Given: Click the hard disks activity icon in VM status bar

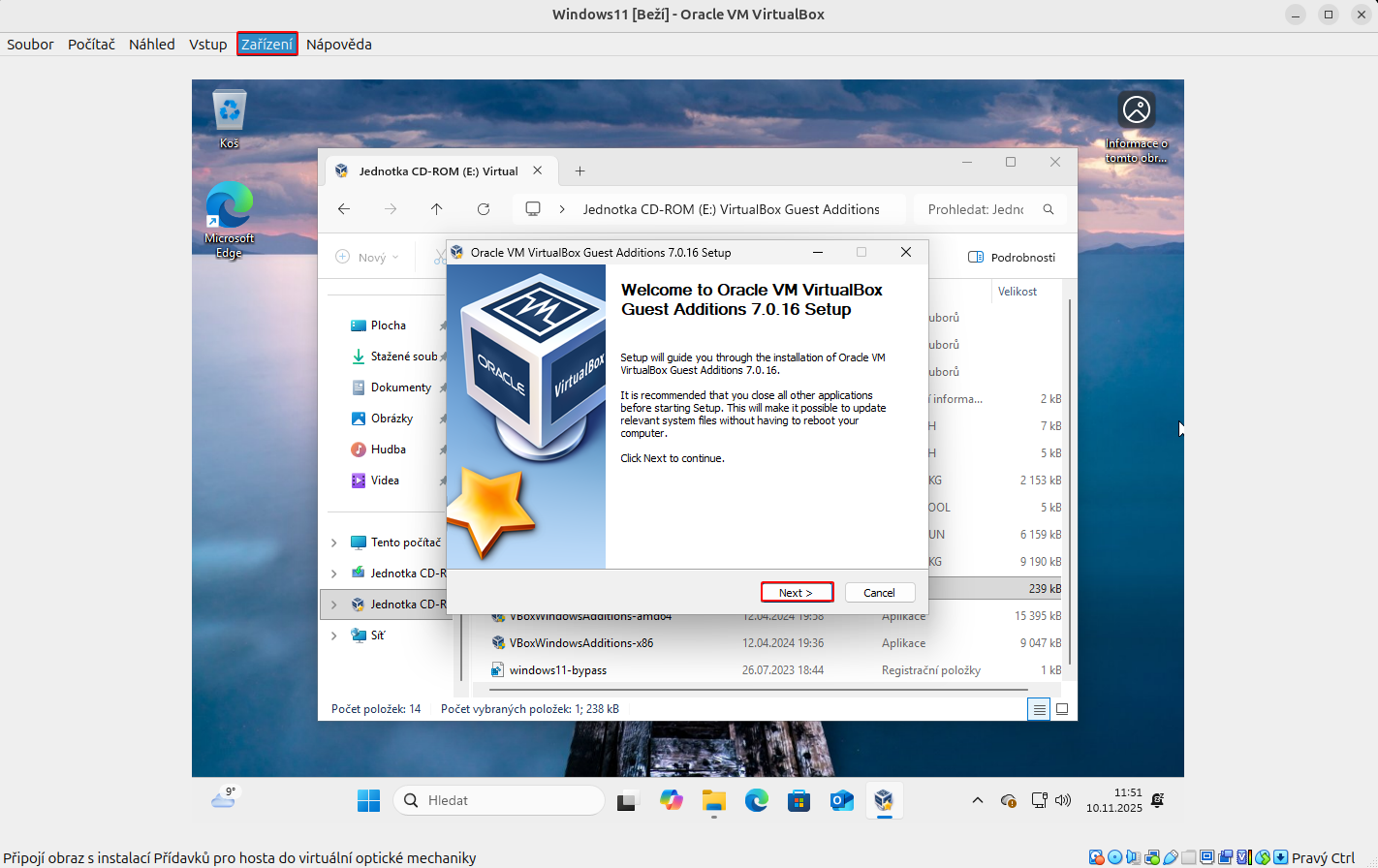Looking at the screenshot, I should (x=1096, y=857).
